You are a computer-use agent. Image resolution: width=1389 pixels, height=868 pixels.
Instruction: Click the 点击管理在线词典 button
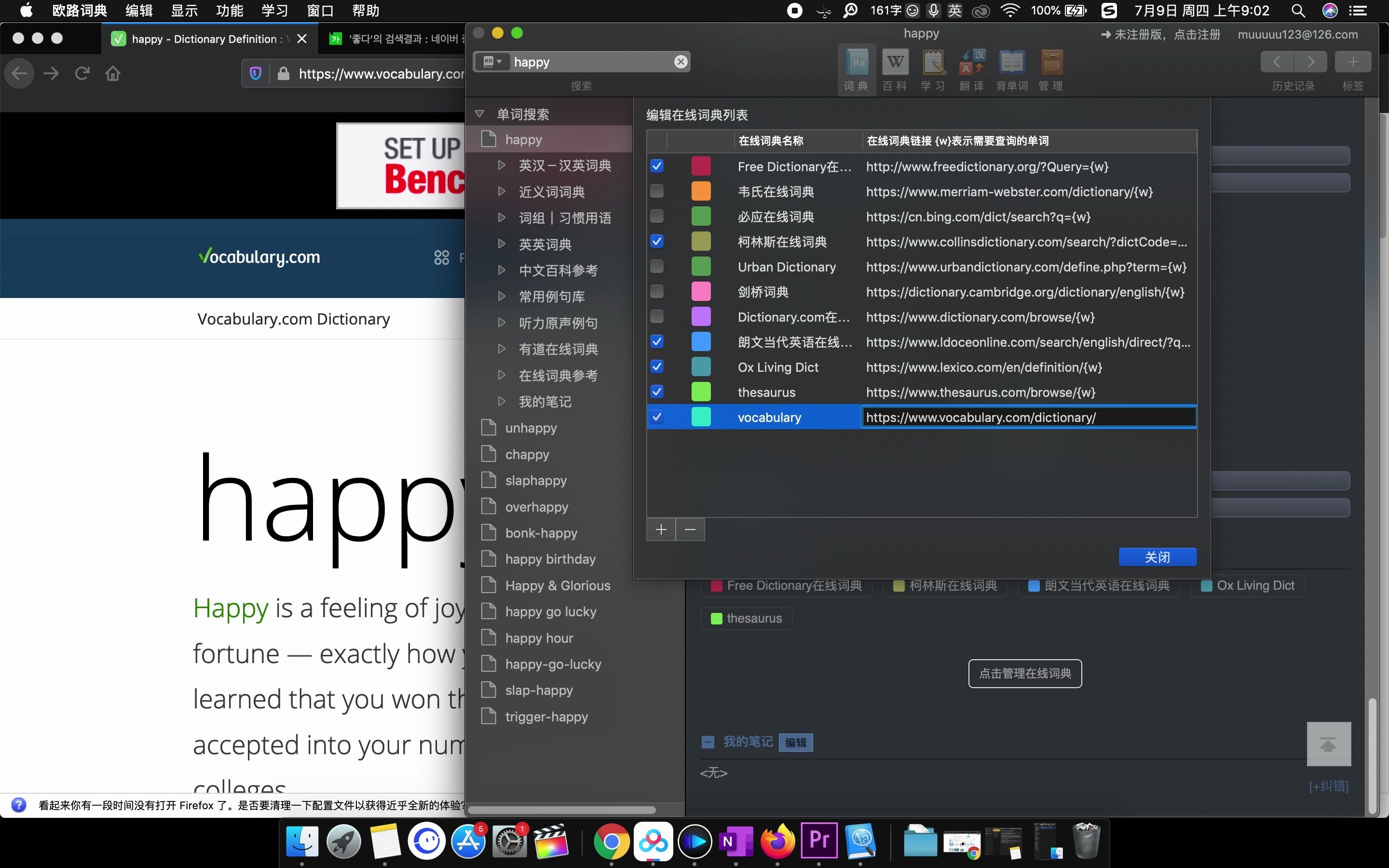coord(1025,673)
